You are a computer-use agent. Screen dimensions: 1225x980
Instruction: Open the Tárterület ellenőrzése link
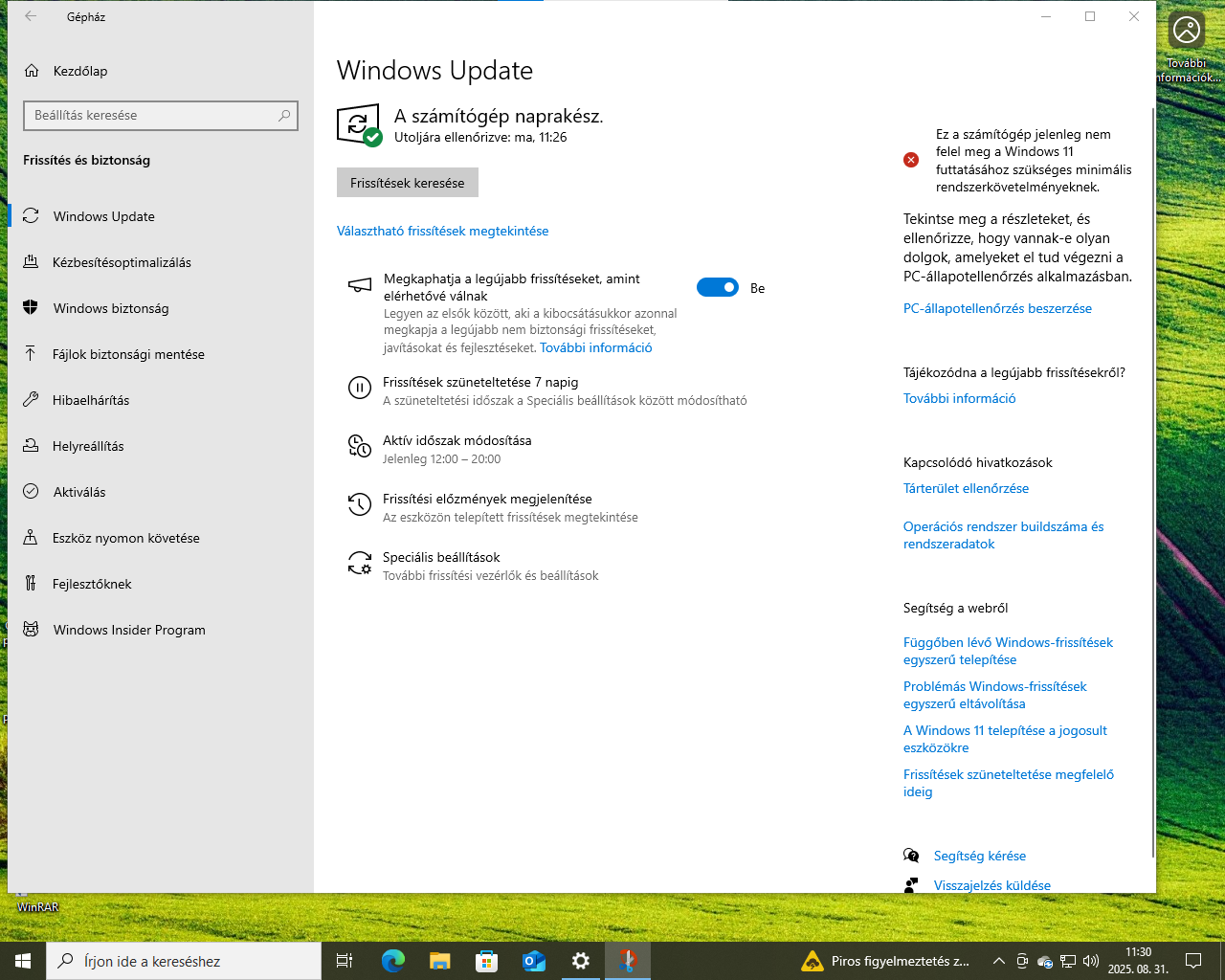pyautogui.click(x=966, y=488)
